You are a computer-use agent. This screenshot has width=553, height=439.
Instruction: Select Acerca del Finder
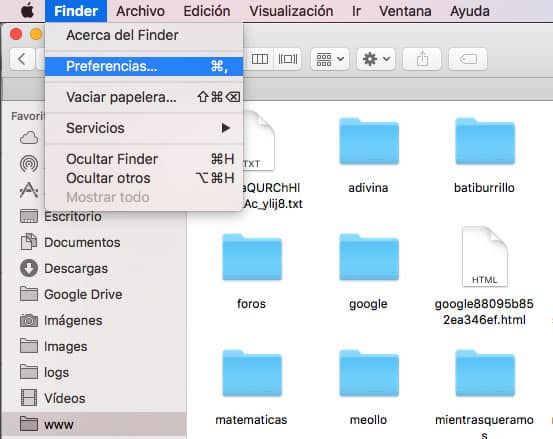click(x=144, y=35)
